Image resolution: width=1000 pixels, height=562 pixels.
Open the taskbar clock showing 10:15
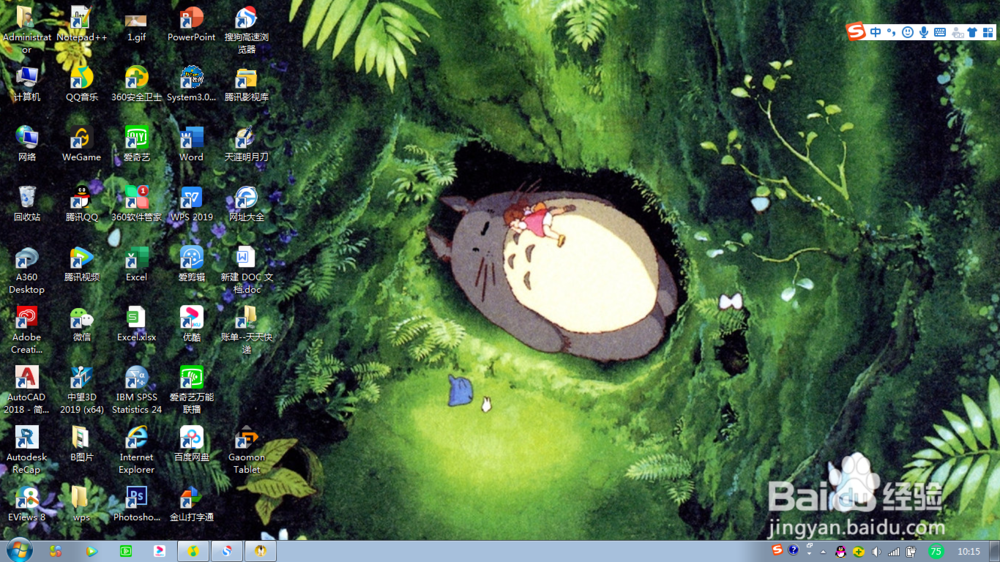[x=969, y=551]
